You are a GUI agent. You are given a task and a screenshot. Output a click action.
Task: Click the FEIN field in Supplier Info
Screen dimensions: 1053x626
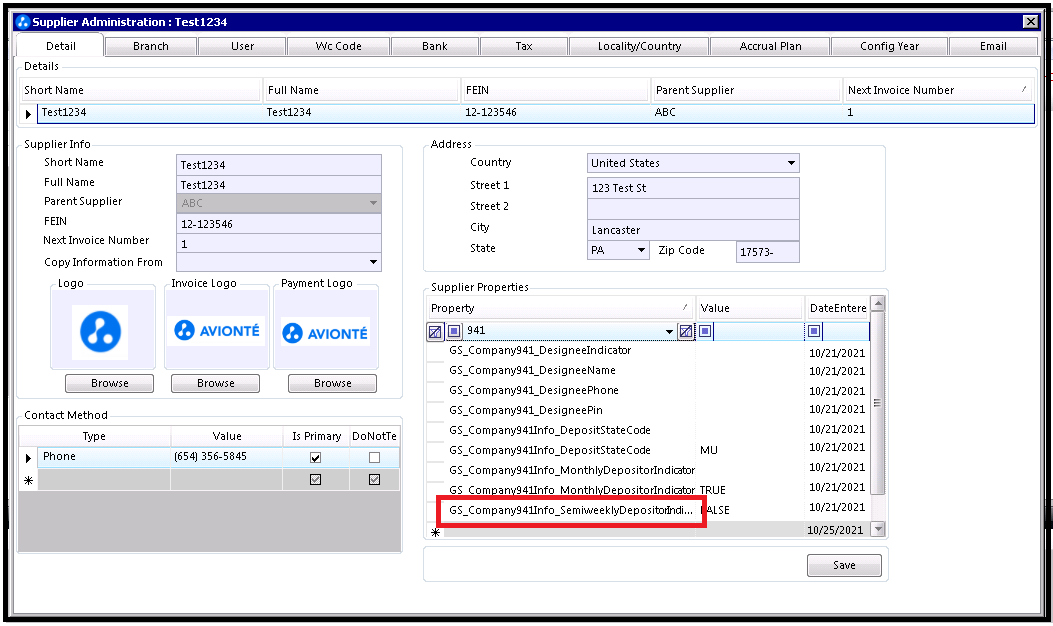pyautogui.click(x=279, y=224)
